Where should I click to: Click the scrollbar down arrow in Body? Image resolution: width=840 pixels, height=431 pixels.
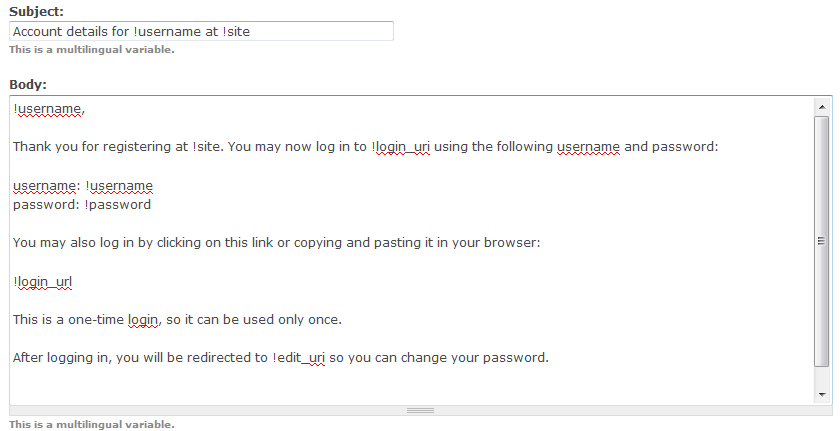click(822, 395)
